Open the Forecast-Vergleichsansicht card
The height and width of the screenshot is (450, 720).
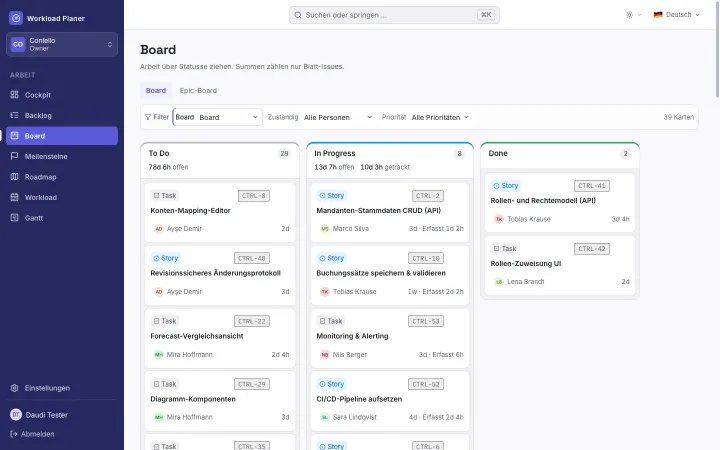pyautogui.click(x=220, y=338)
